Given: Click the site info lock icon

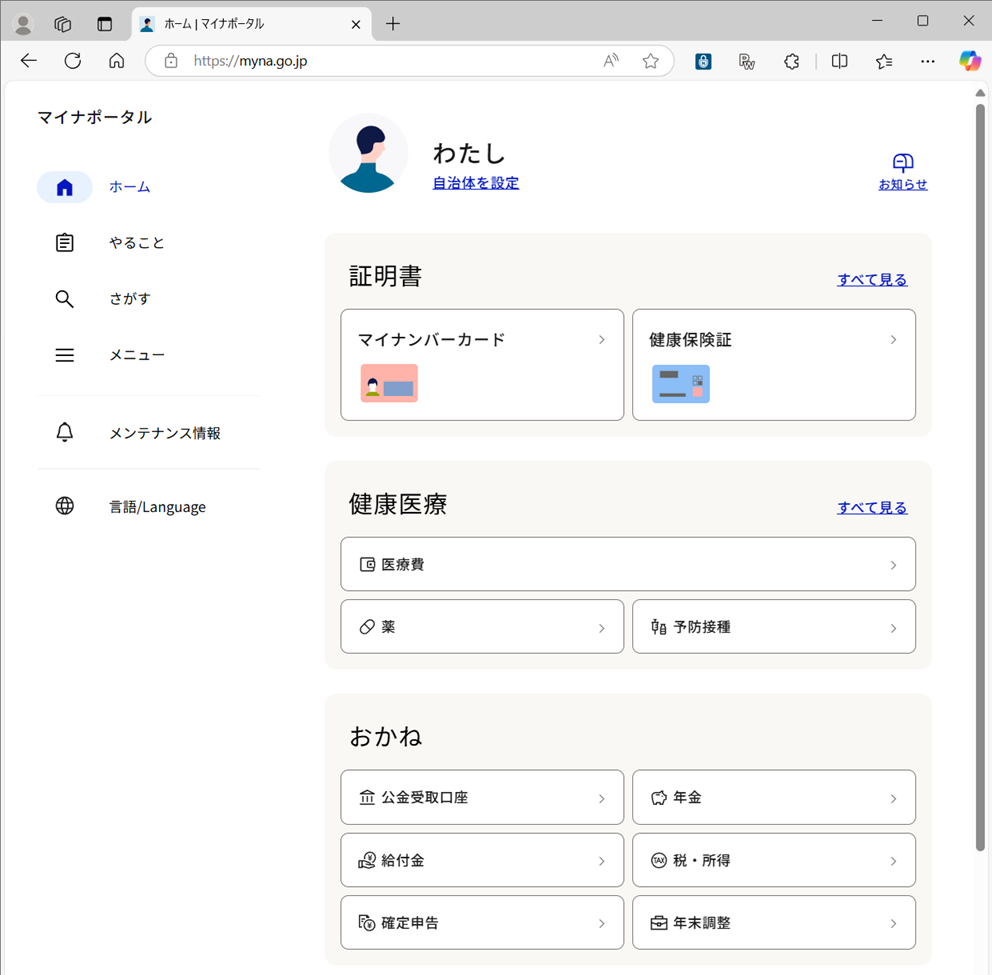Looking at the screenshot, I should 171,61.
